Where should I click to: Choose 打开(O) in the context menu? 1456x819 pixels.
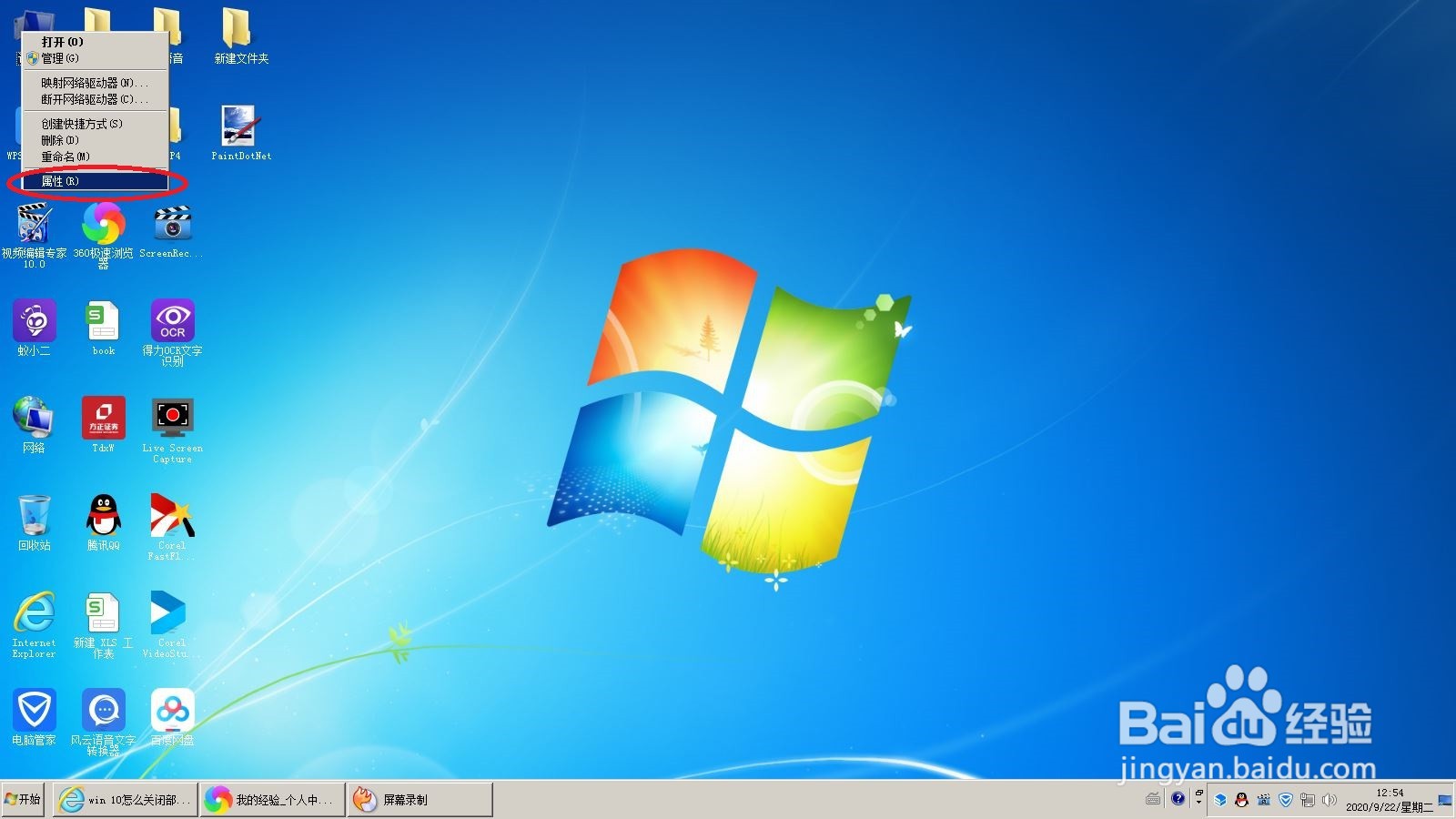(x=95, y=42)
